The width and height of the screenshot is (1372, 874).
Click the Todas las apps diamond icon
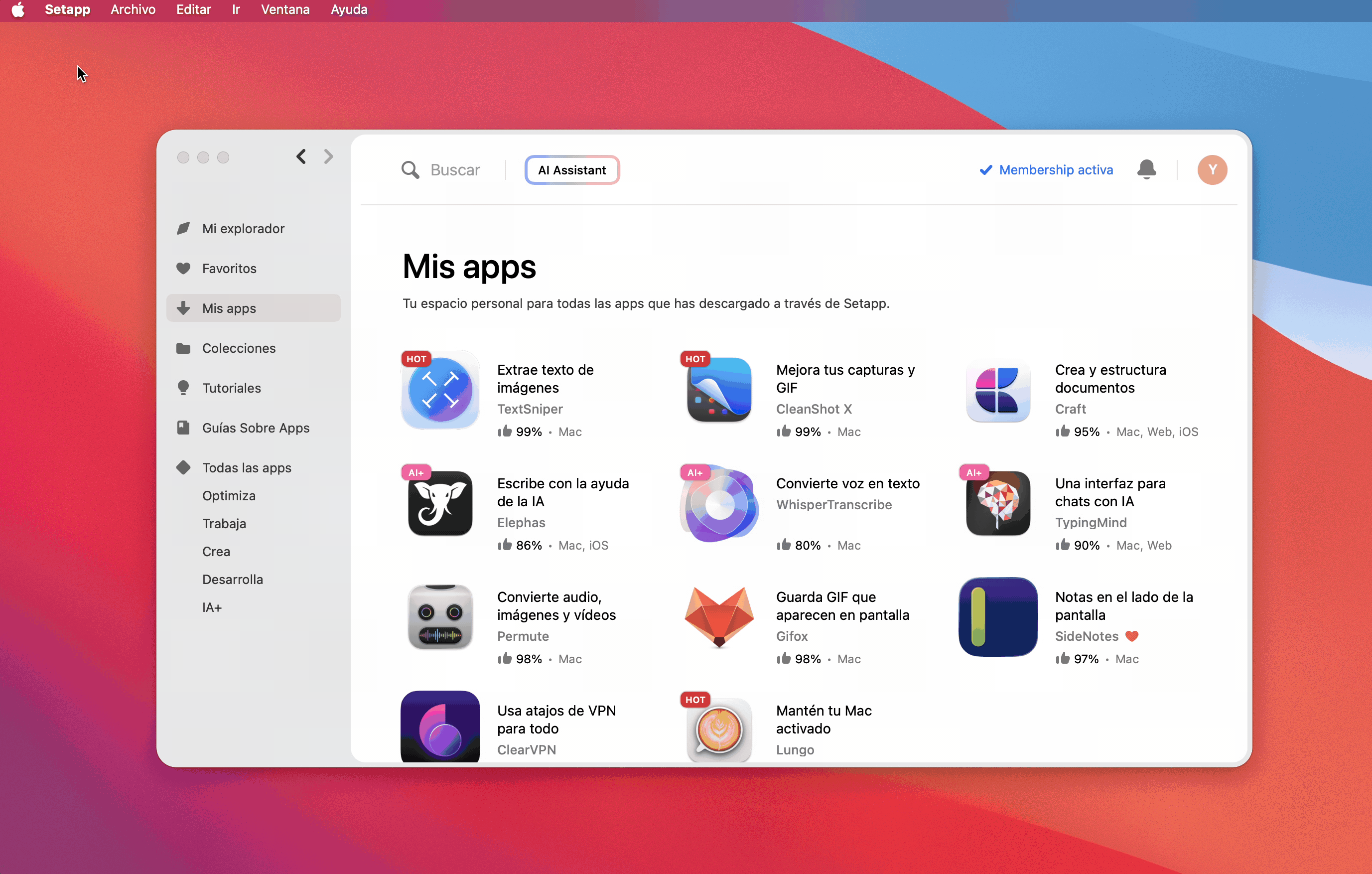point(183,468)
